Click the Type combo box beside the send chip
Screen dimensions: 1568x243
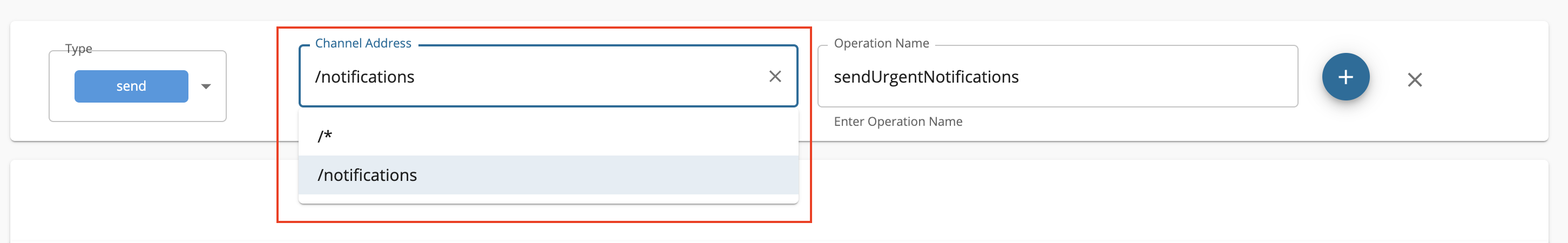coord(138,86)
